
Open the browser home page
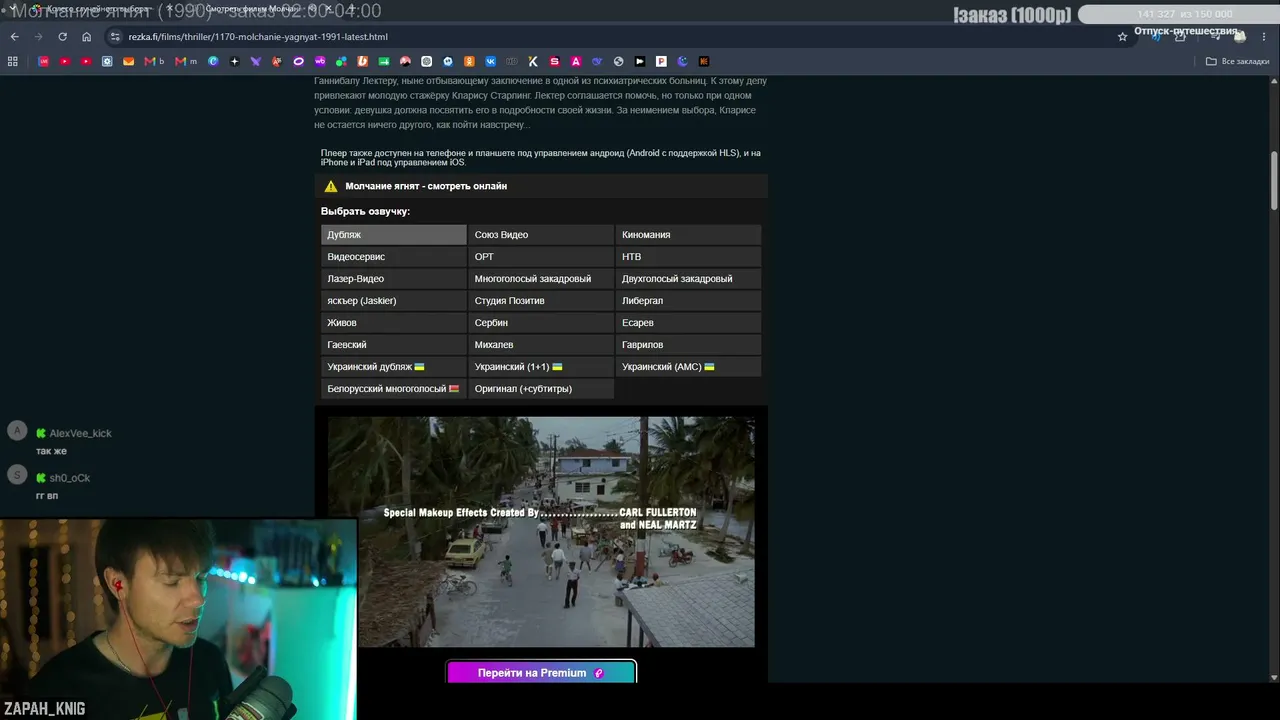87,37
